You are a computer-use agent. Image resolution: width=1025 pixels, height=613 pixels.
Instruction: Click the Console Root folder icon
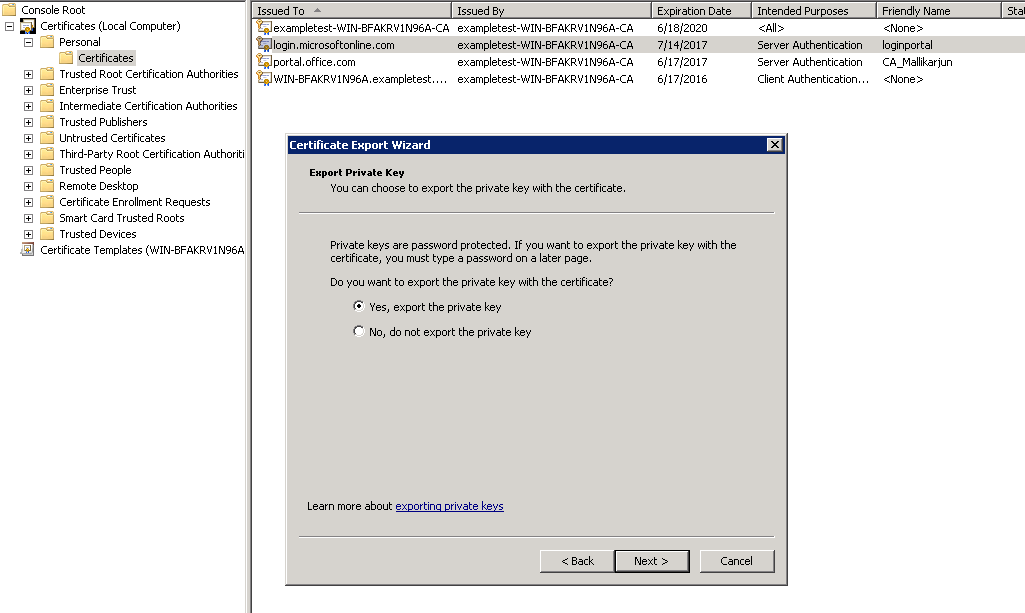[9, 10]
